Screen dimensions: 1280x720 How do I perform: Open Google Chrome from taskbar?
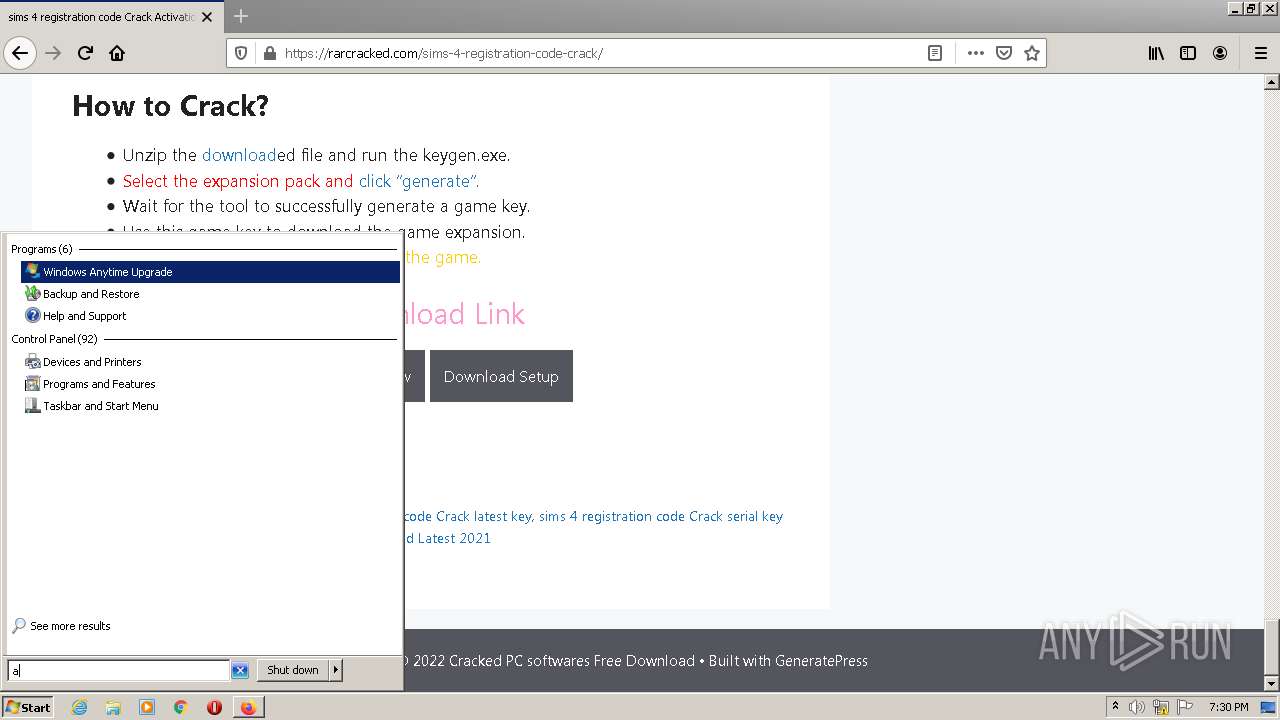(181, 707)
